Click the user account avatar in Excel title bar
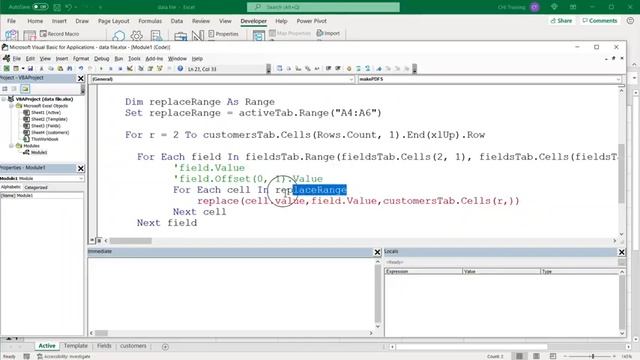The height and width of the screenshot is (360, 640). (x=535, y=7)
